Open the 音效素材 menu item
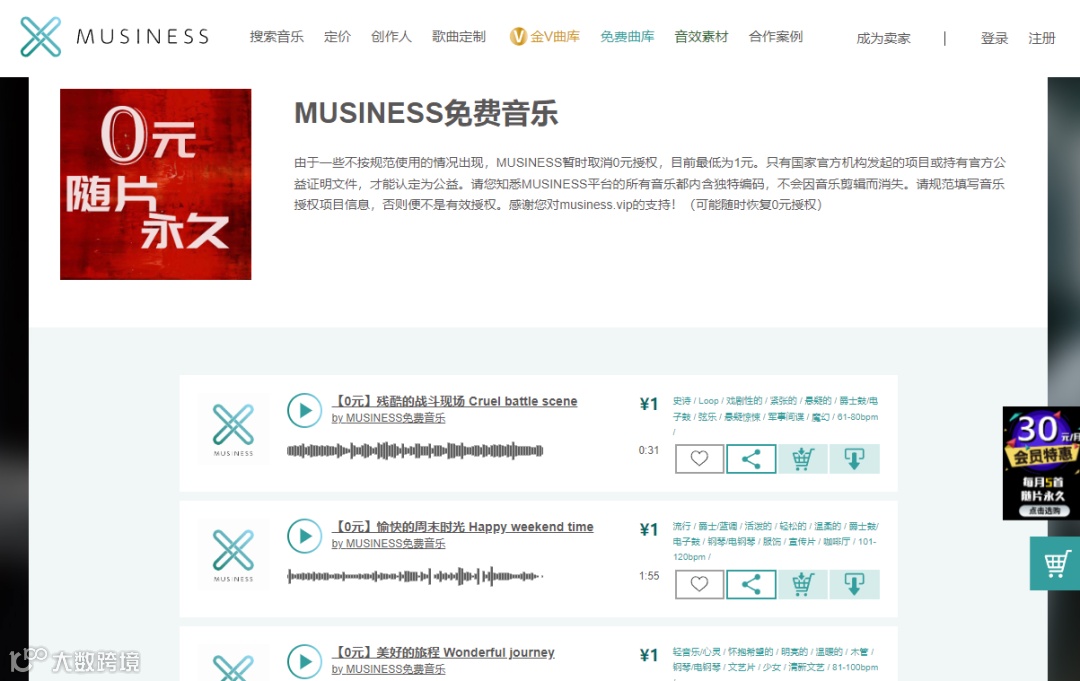 coord(701,36)
